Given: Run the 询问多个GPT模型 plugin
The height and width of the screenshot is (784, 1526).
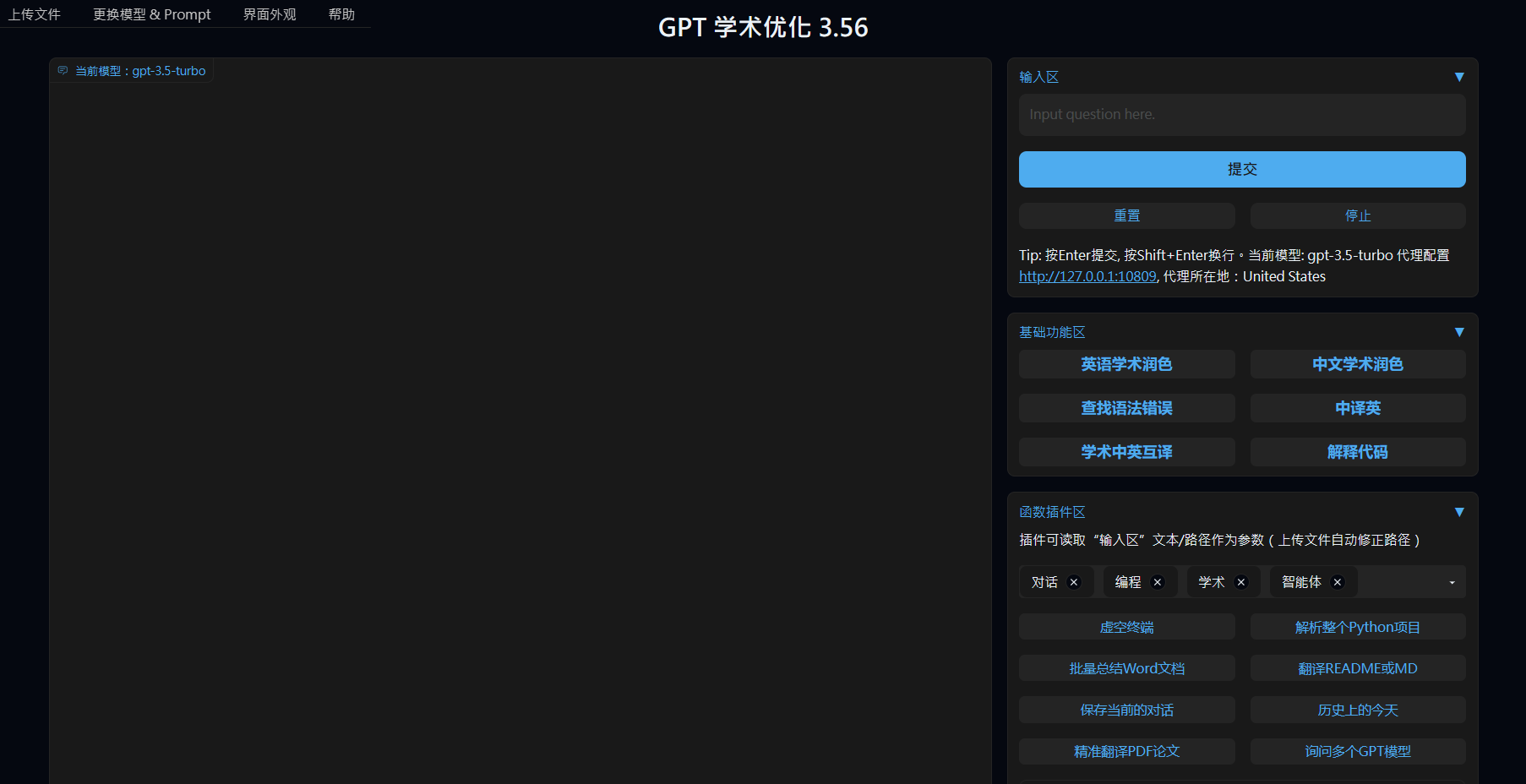Looking at the screenshot, I should pyautogui.click(x=1358, y=751).
